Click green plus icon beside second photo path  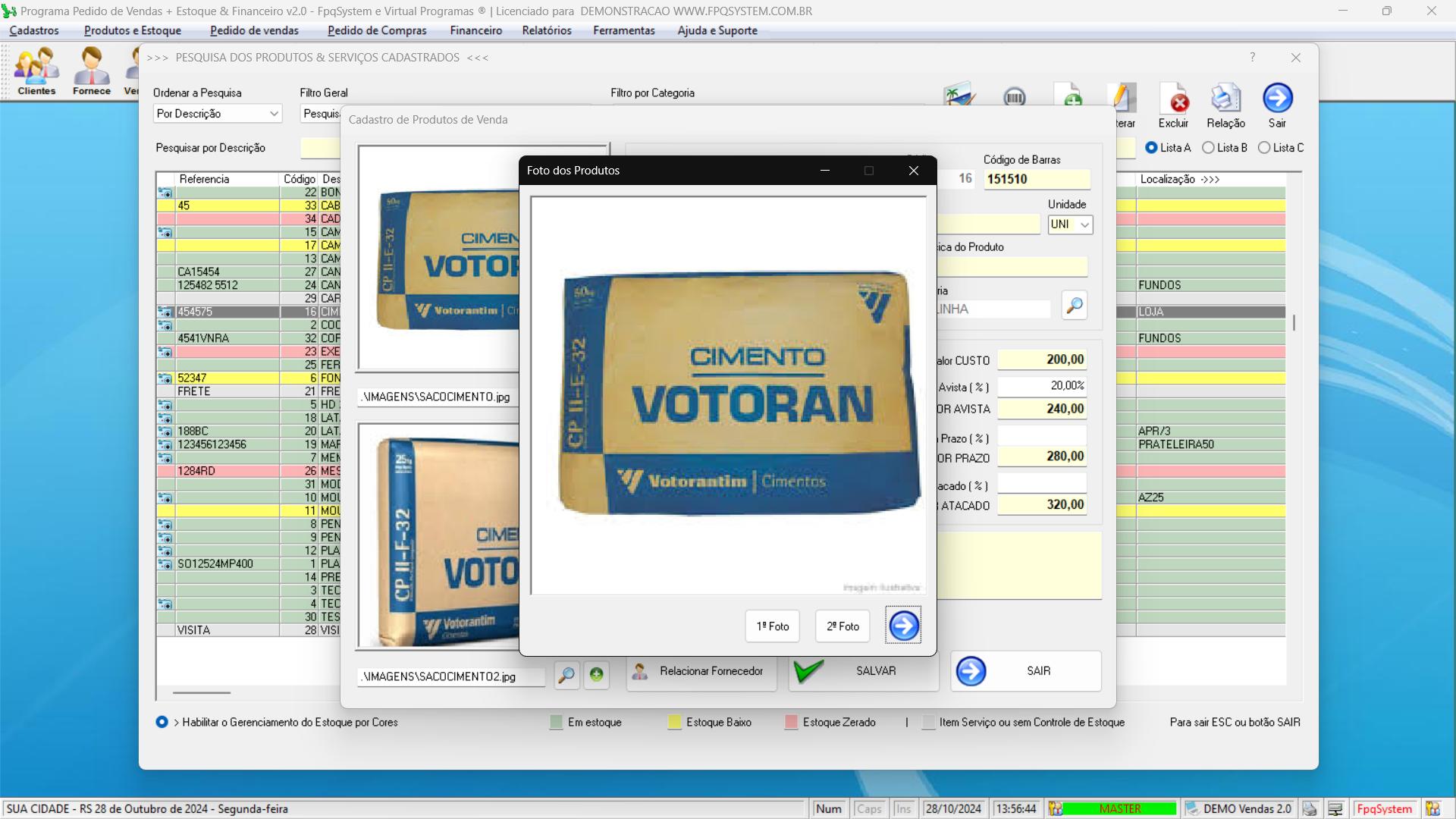[x=597, y=675]
